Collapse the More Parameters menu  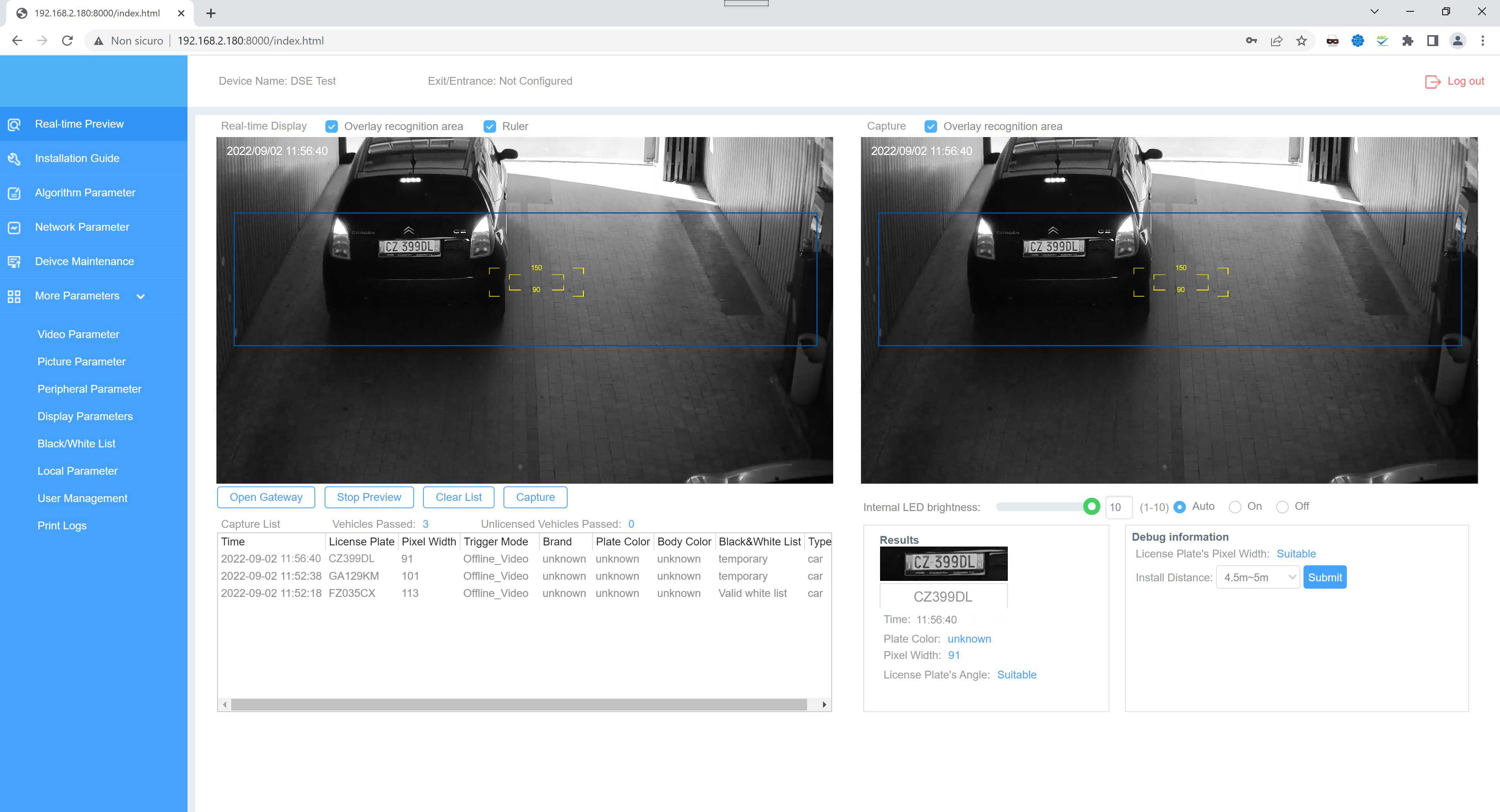pyautogui.click(x=140, y=296)
